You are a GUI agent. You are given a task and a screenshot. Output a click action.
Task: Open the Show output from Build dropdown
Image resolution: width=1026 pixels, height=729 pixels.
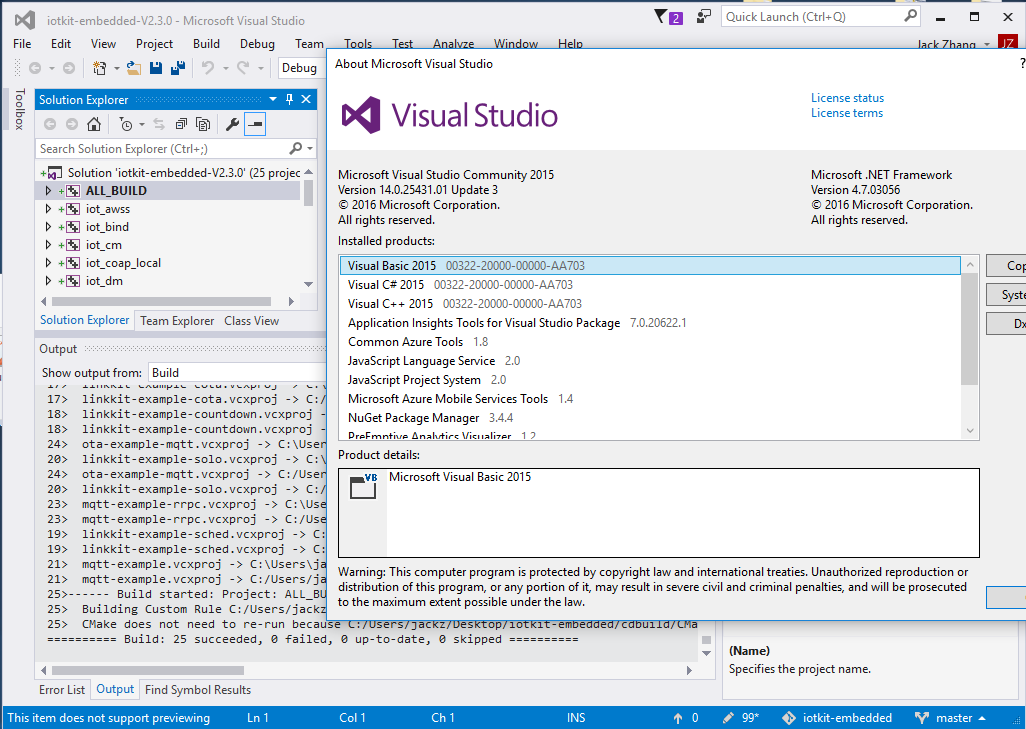(x=237, y=372)
